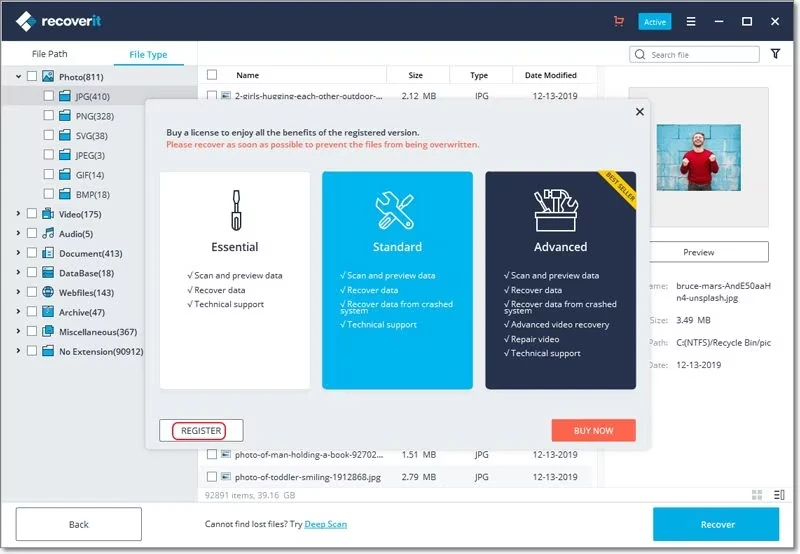This screenshot has height=554, width=800.
Task: Expand the Miscellaneous(367) tree node
Action: click(x=18, y=331)
